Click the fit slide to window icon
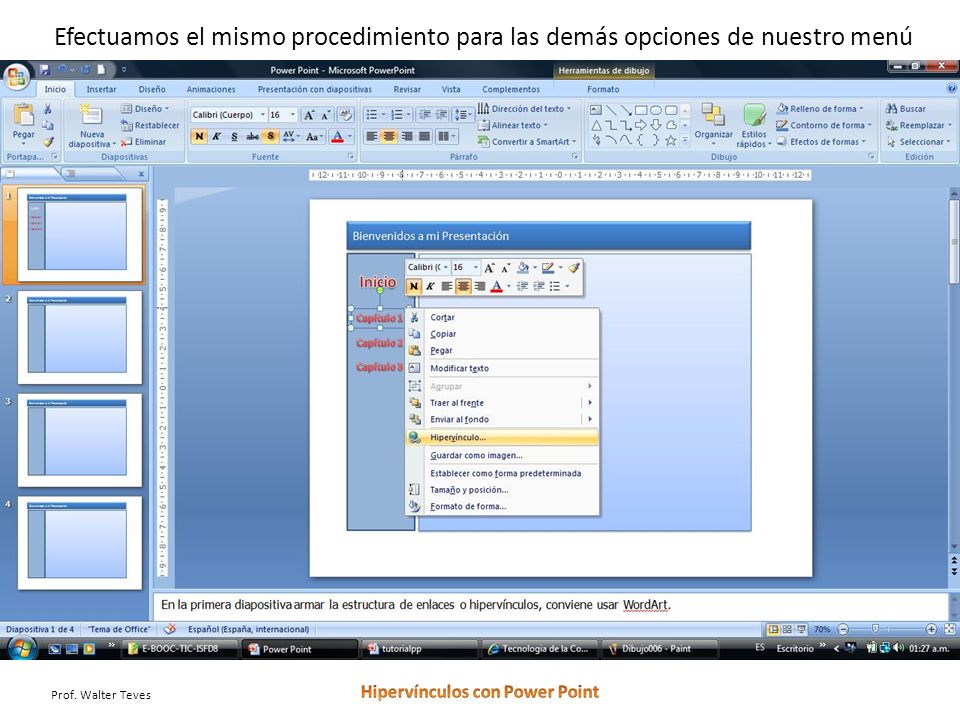 pos(950,629)
